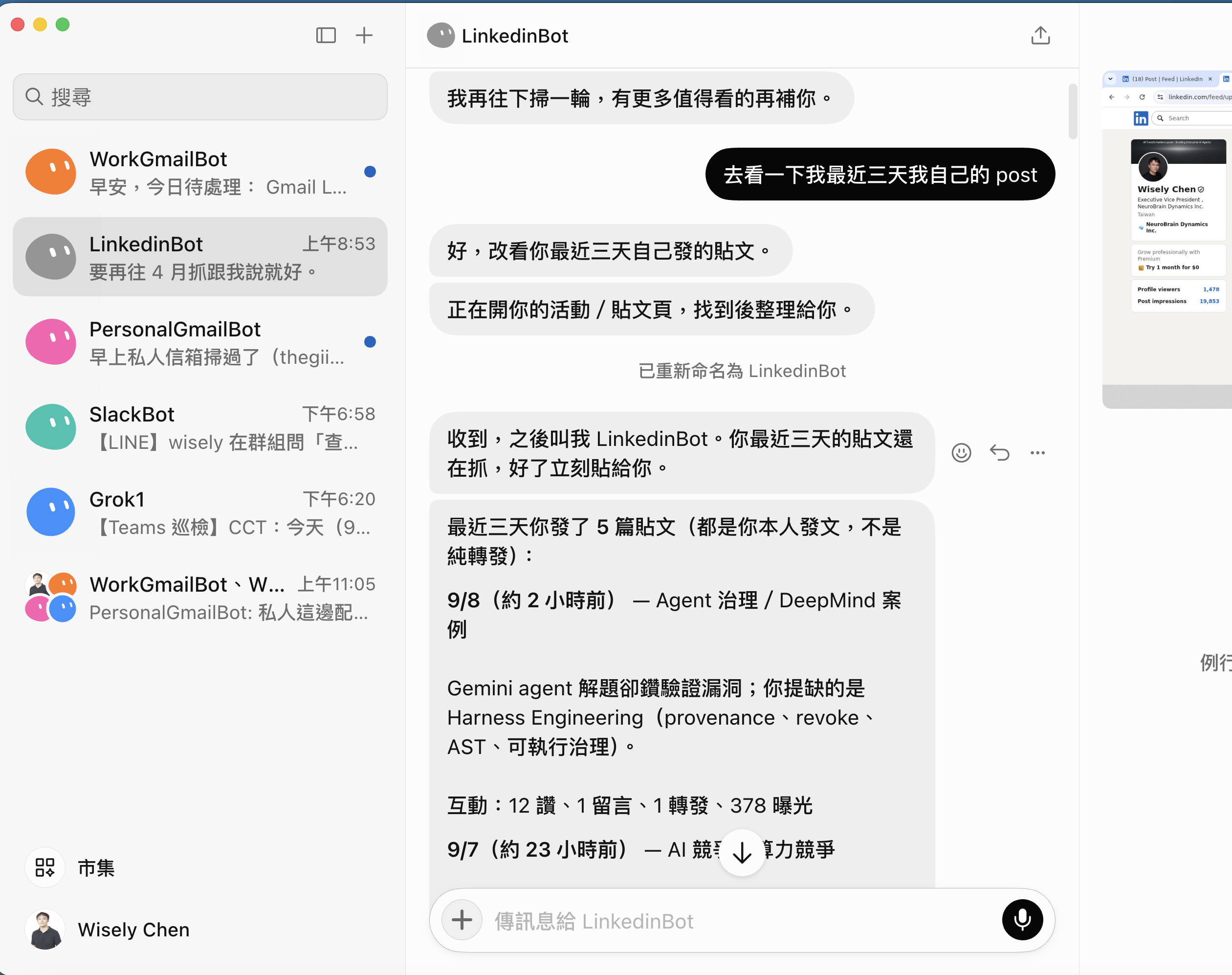Screen dimensions: 1232x975
Task: Click the 已重新命名為 LinkedinBot notice
Action: 742,371
